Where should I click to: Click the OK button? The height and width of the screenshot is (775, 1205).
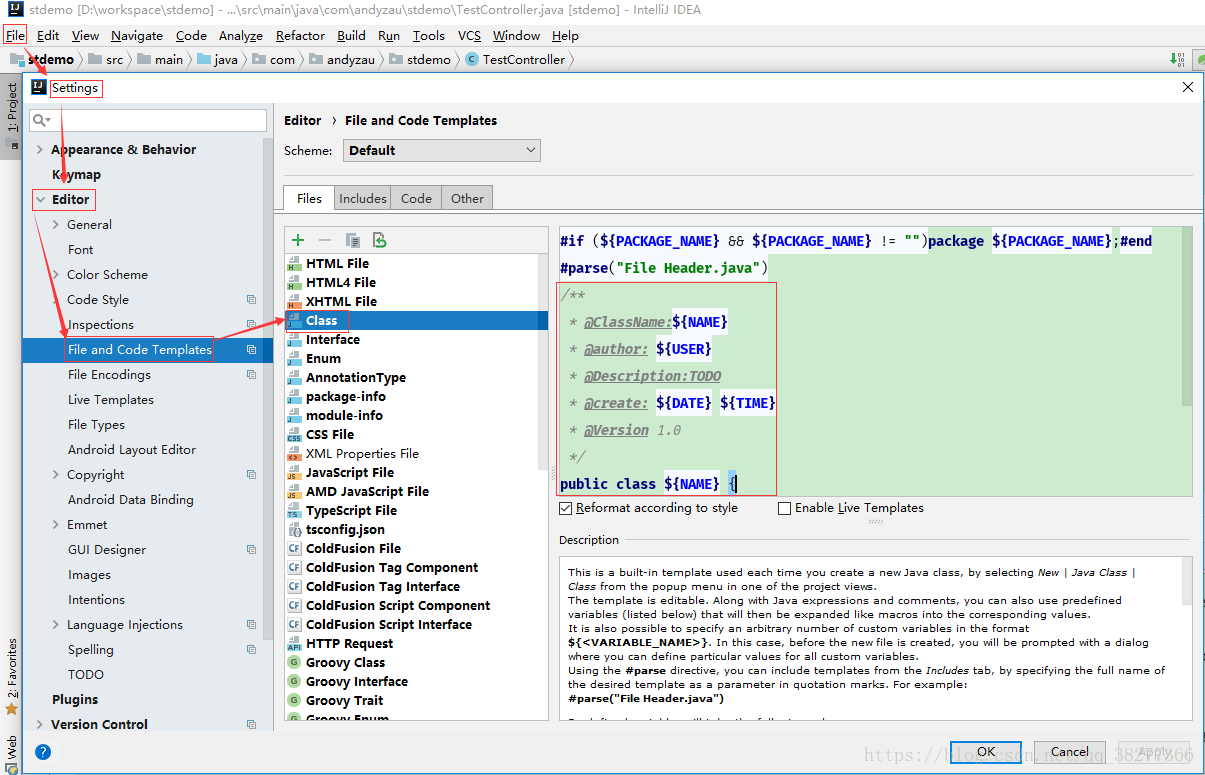click(x=985, y=752)
